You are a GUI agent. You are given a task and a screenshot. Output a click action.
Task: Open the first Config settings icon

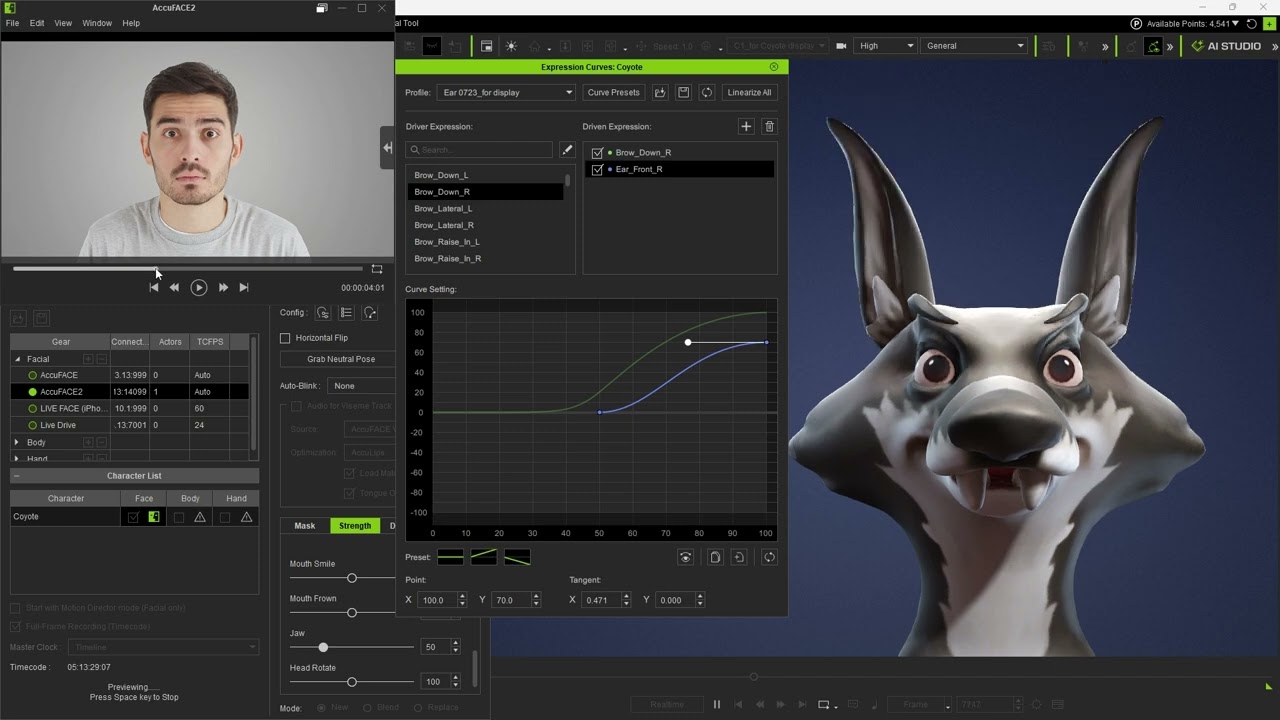coord(322,313)
